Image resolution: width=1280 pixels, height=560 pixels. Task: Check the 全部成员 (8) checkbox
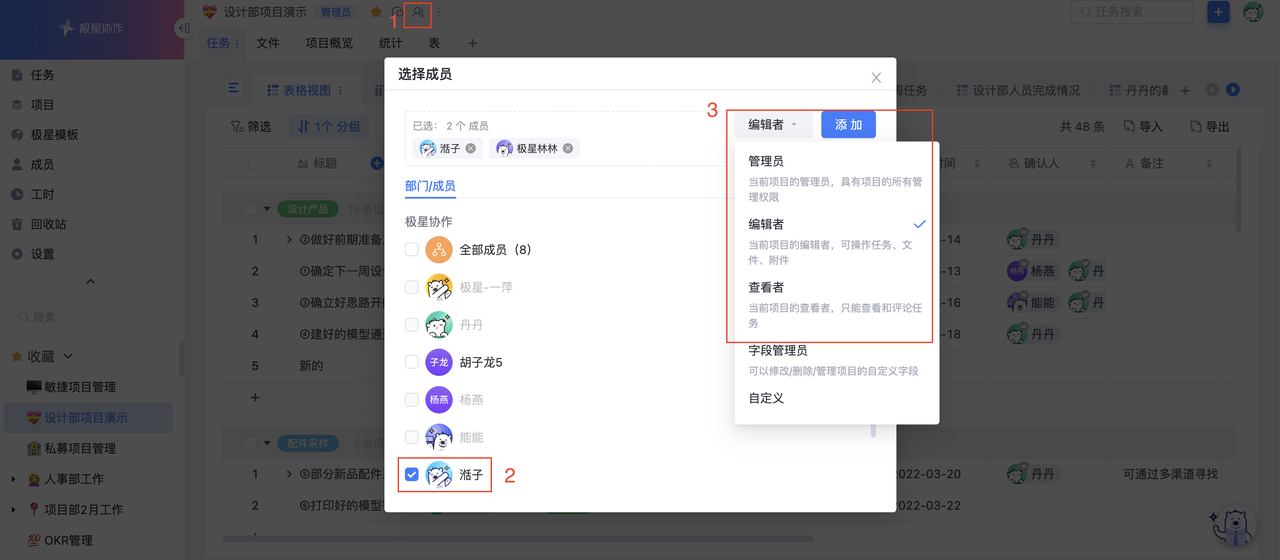tap(412, 250)
